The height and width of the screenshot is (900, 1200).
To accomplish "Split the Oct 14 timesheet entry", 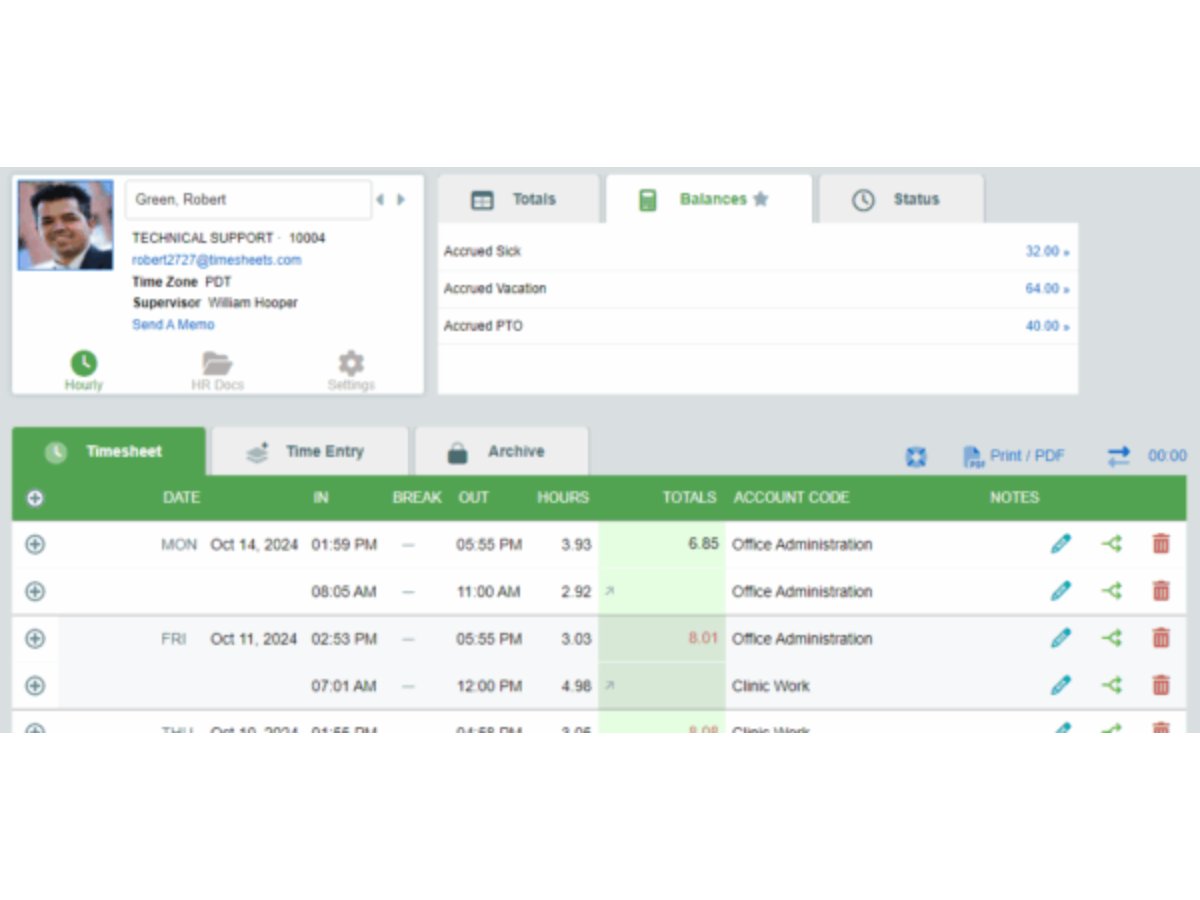I will pos(1111,543).
